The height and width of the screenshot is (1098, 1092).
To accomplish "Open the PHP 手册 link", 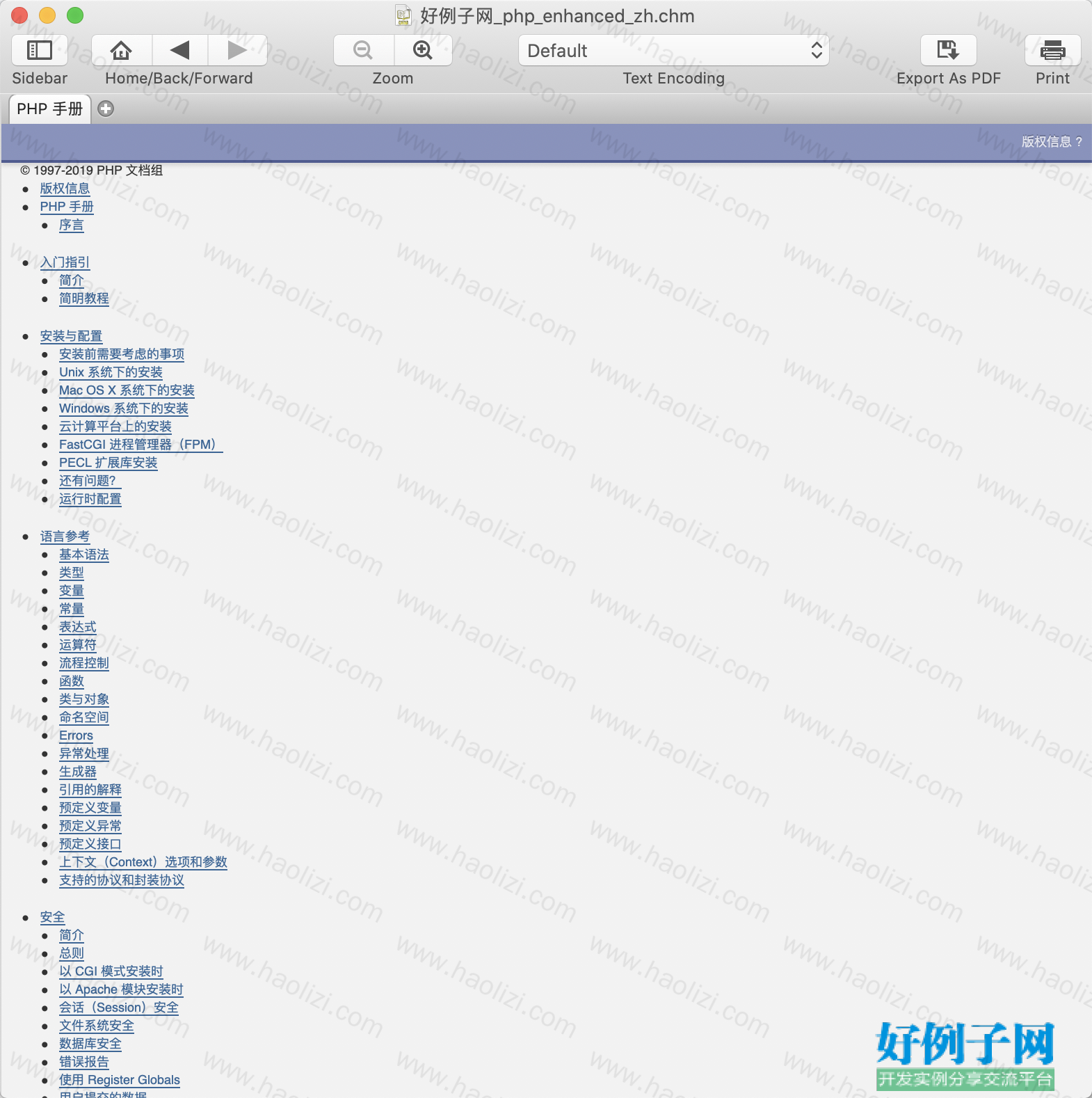I will 67,207.
